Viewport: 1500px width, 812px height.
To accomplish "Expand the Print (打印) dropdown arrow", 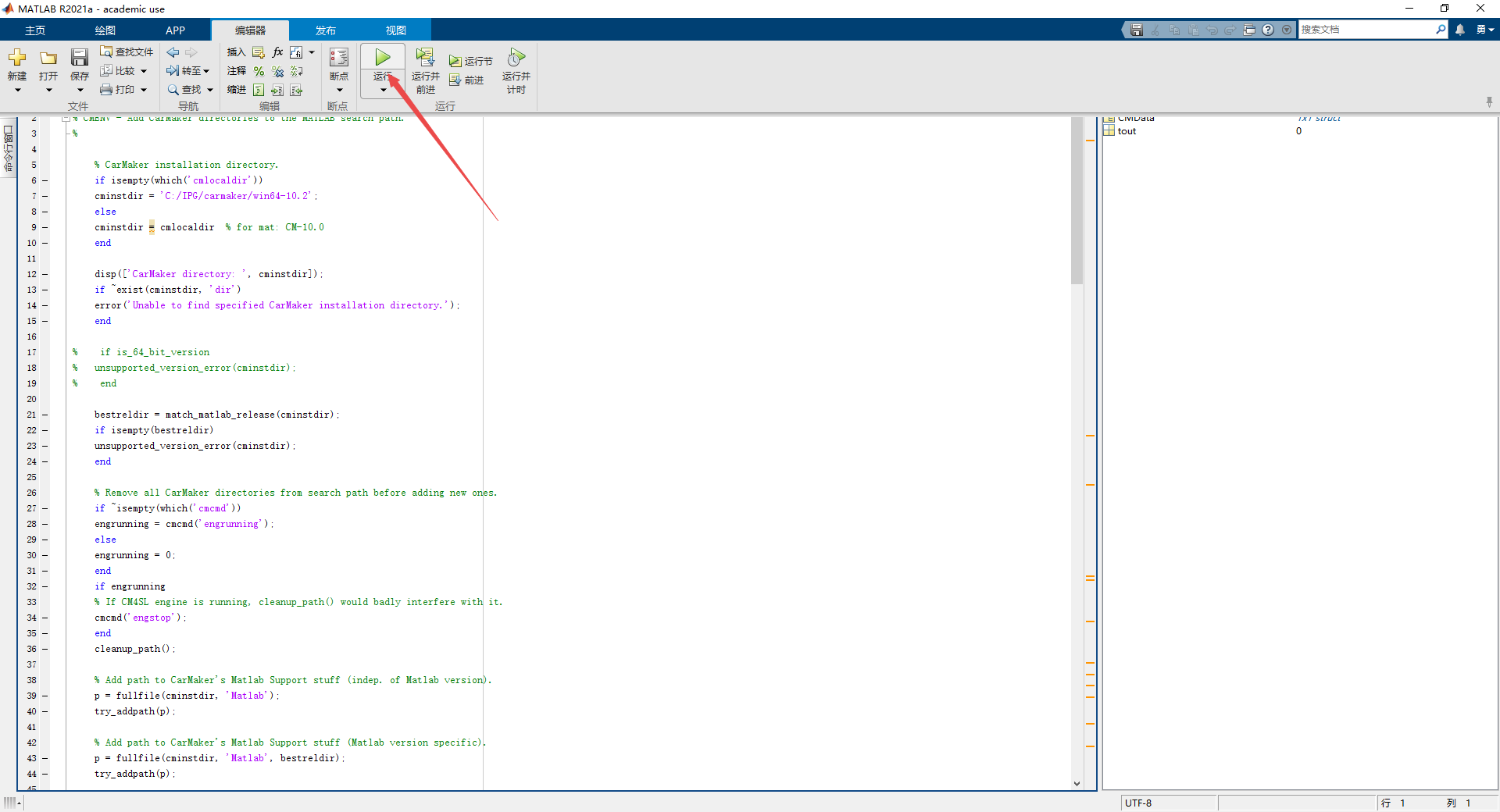I will tap(144, 90).
